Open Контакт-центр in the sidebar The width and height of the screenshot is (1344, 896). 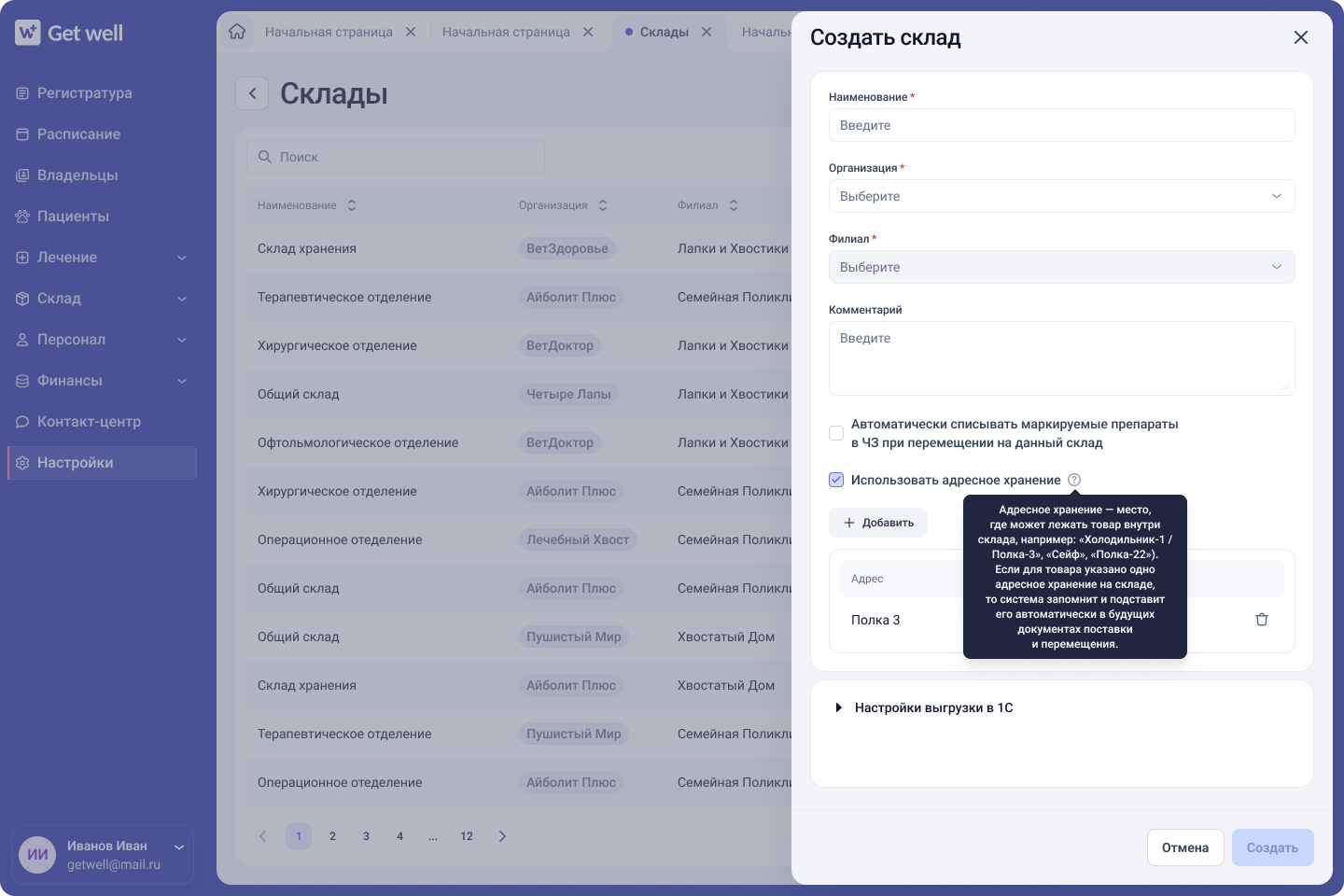pos(102,422)
